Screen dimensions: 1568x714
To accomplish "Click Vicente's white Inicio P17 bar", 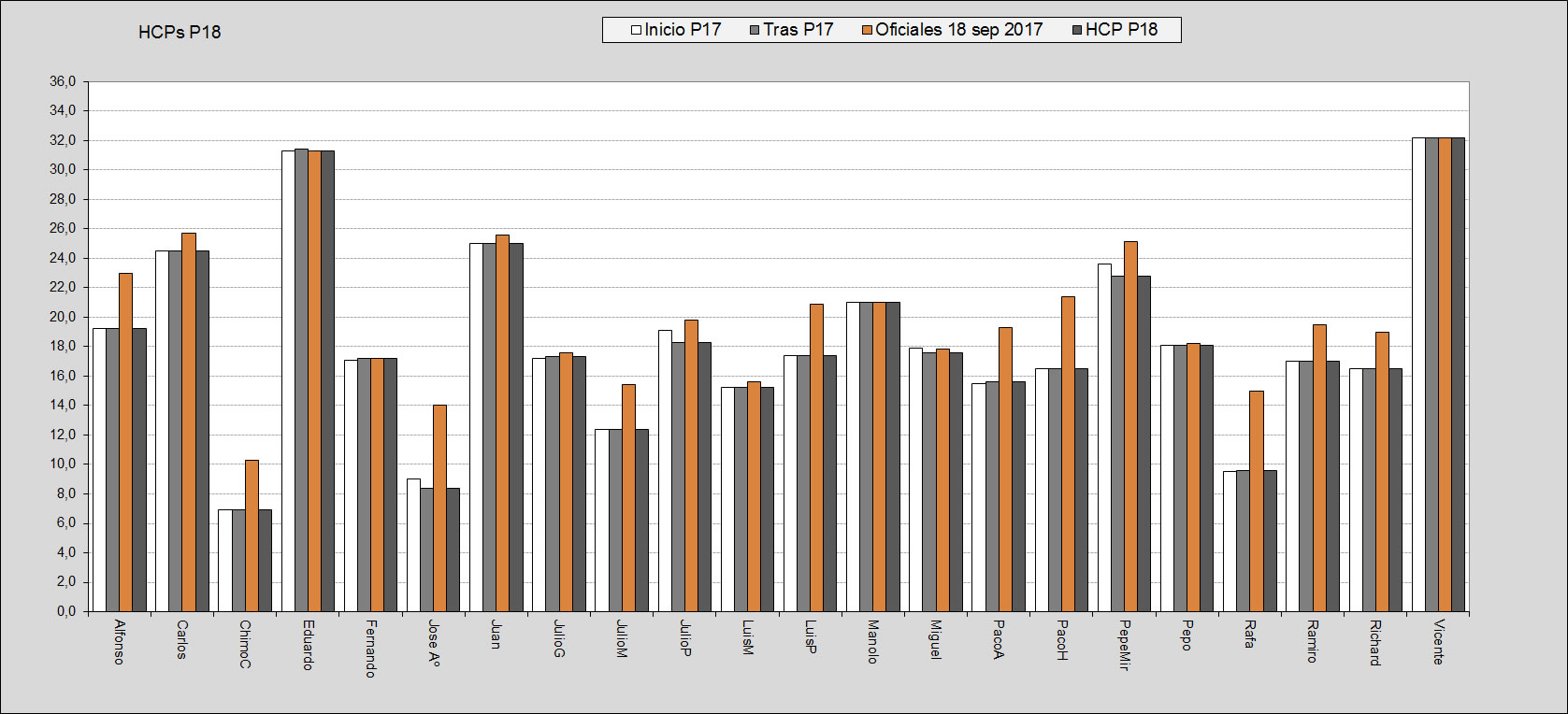I will 1418,374.
